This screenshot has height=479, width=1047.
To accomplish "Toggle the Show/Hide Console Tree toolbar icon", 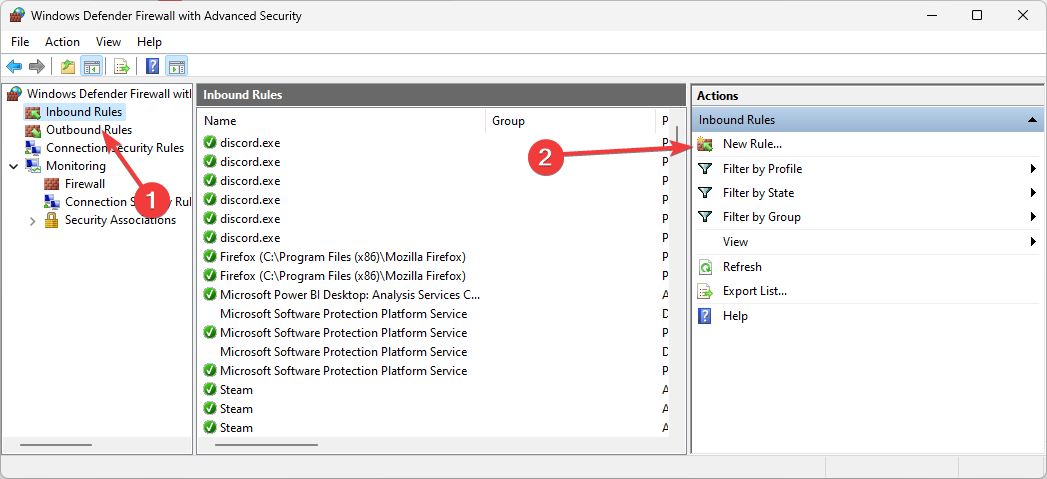I will [91, 66].
